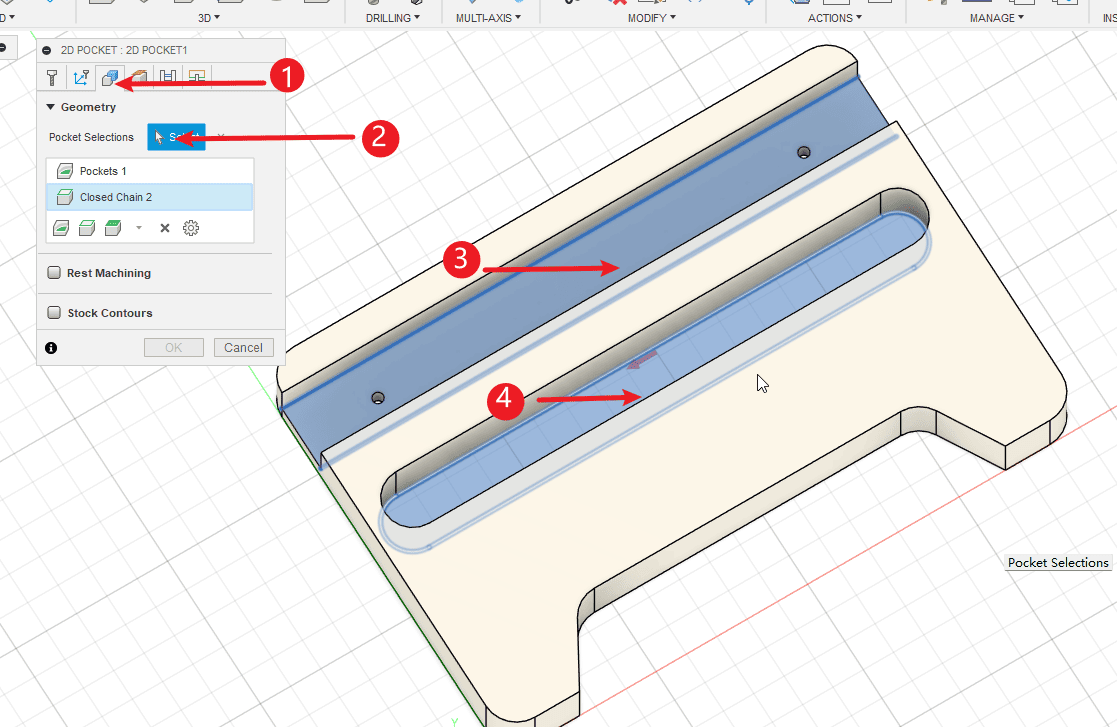Click the pocket recognition selection mode icon

[x=61, y=228]
